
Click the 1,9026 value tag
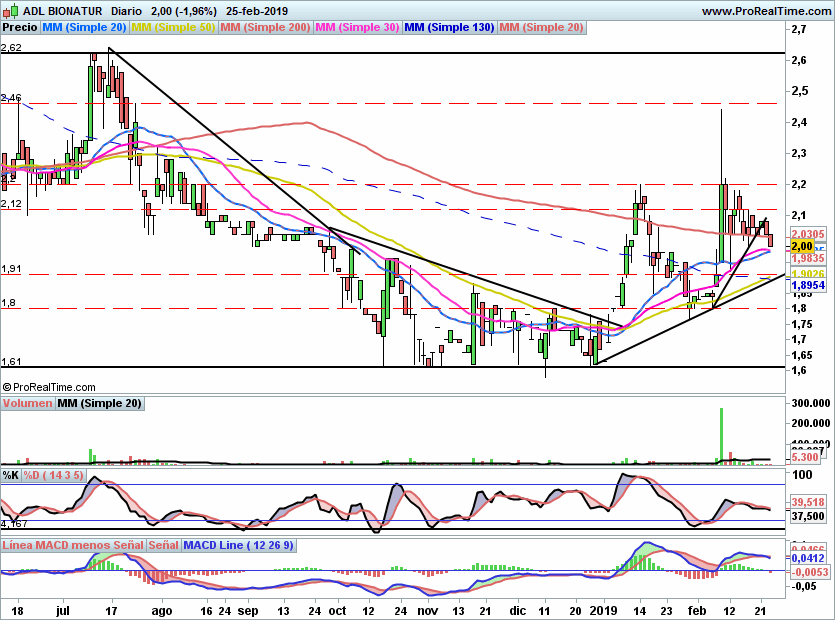pos(808,274)
